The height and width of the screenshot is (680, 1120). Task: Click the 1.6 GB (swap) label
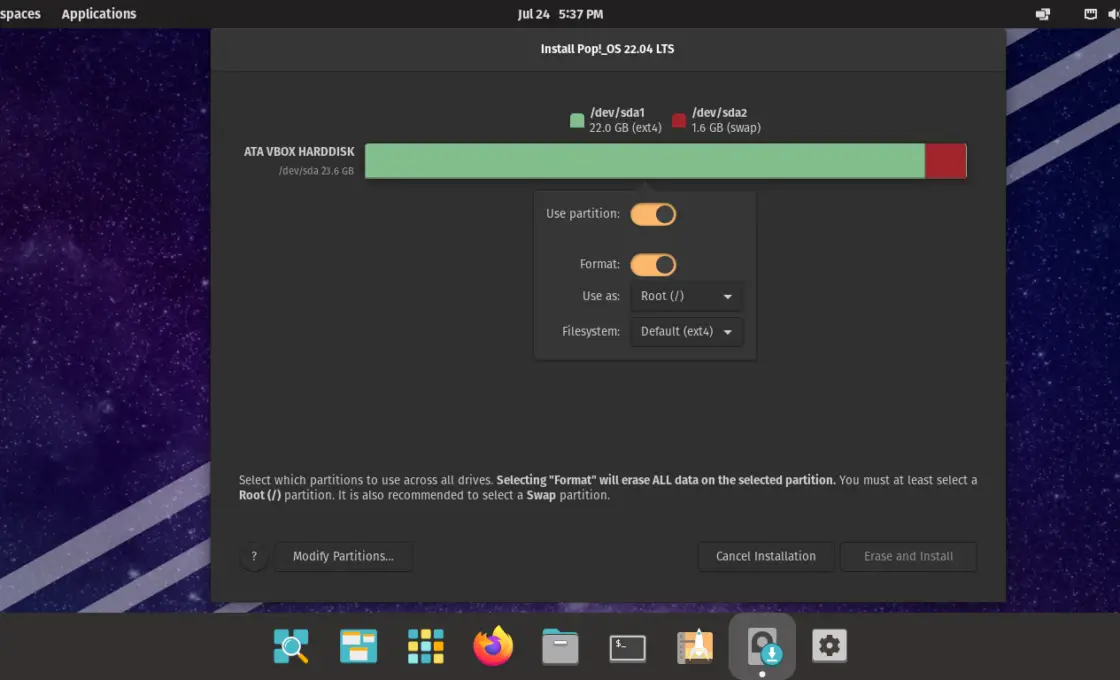click(x=726, y=128)
